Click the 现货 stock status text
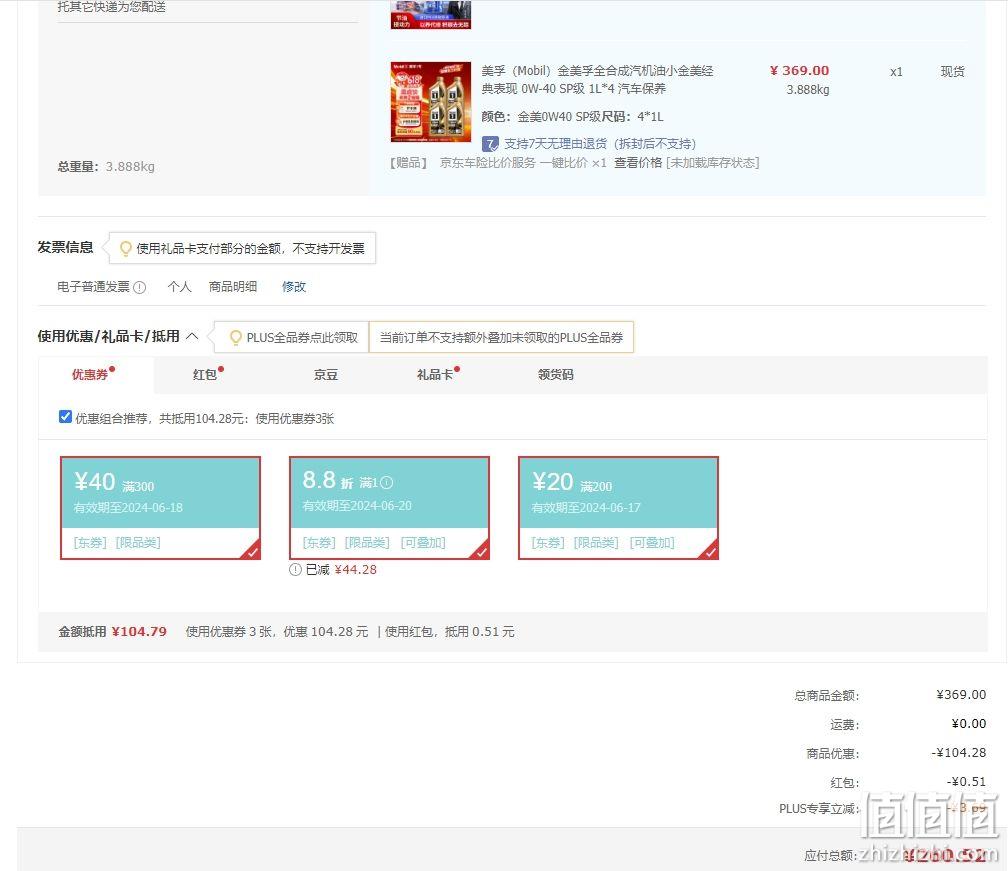Image resolution: width=1008 pixels, height=871 pixels. point(953,71)
